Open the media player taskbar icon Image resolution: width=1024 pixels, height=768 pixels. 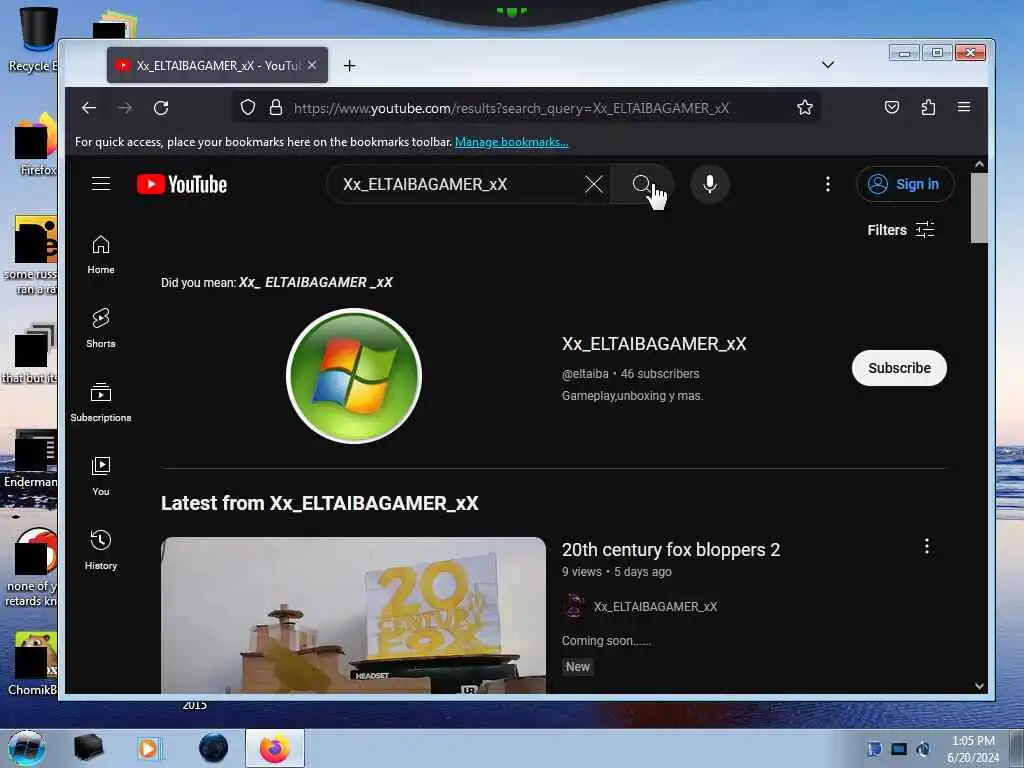point(148,748)
